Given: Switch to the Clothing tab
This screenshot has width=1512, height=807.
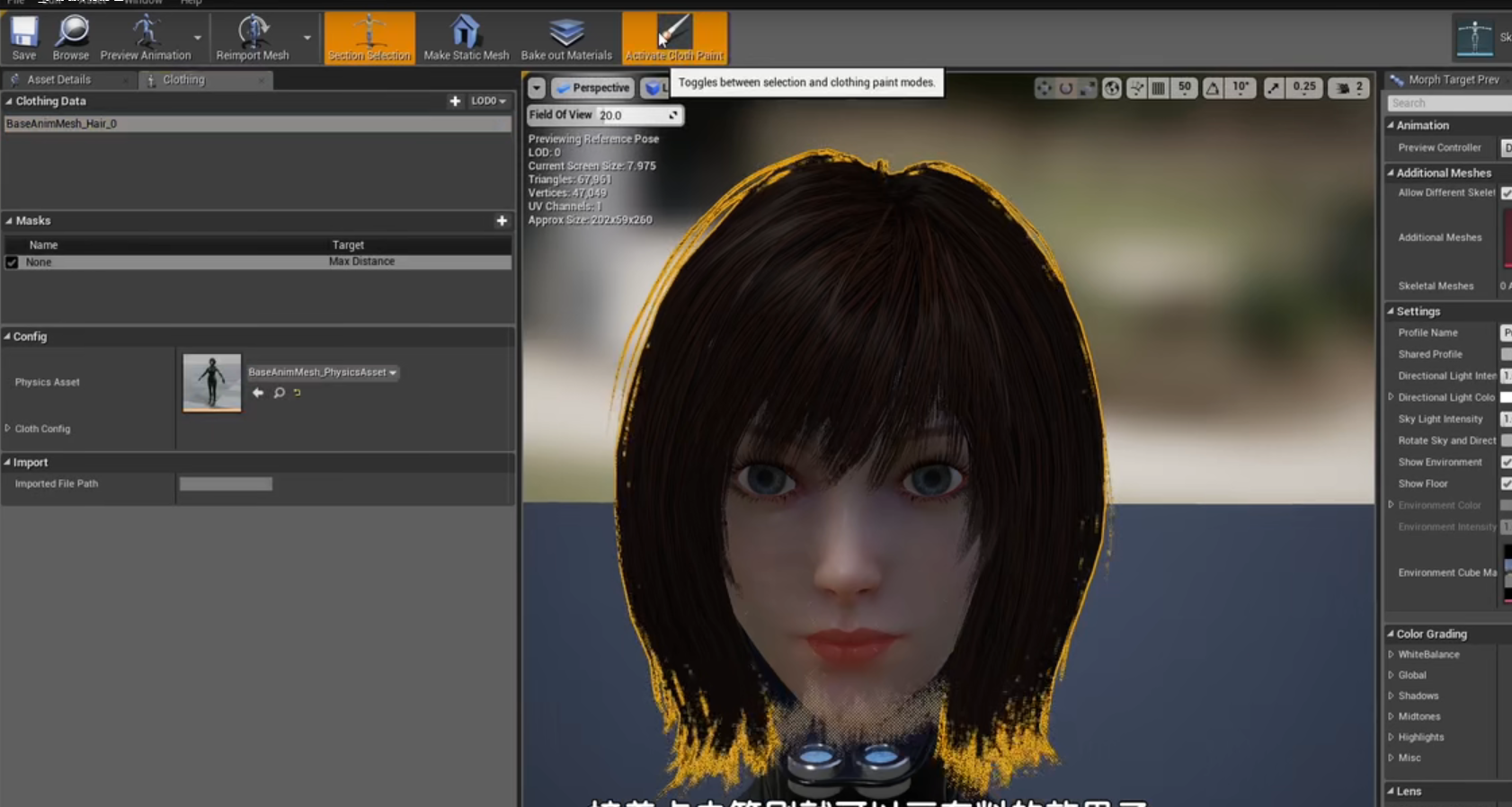Looking at the screenshot, I should pyautogui.click(x=183, y=79).
